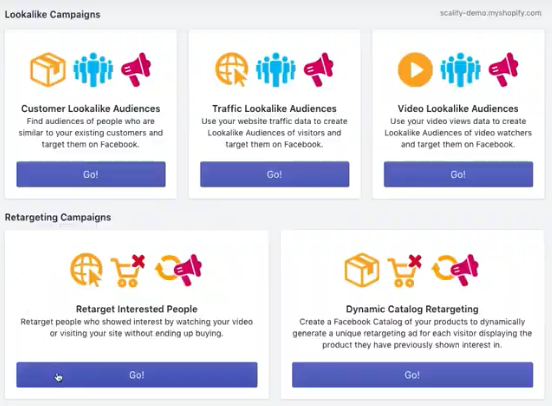This screenshot has width=552, height=406.
Task: Click the globe cursor icon in Traffic Lookalike card
Action: tap(232, 69)
